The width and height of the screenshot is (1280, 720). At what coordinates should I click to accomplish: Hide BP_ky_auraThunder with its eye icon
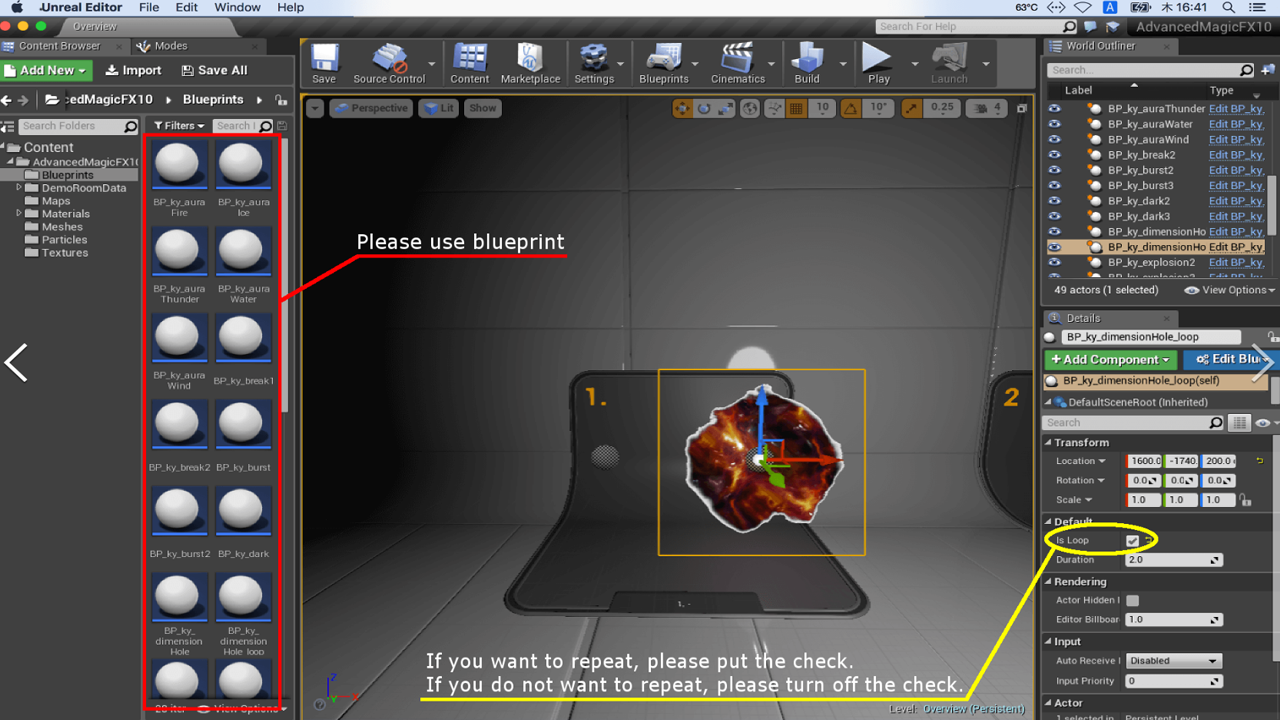pyautogui.click(x=1054, y=109)
